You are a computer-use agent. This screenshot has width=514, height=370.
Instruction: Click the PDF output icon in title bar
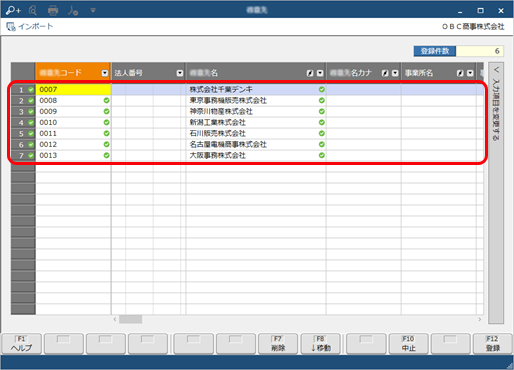[73, 11]
